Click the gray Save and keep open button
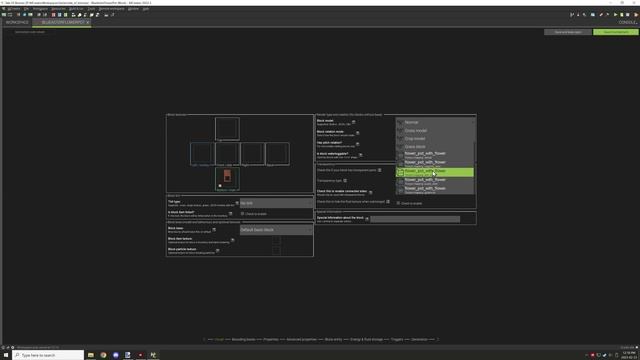The image size is (640, 360). coord(568,32)
